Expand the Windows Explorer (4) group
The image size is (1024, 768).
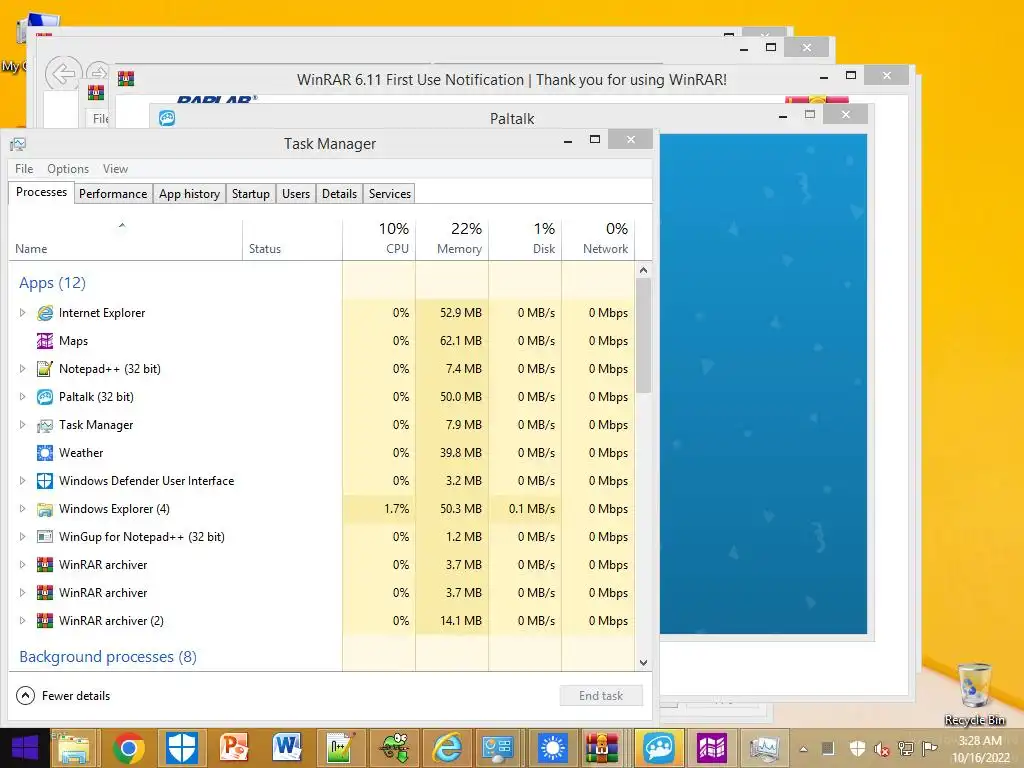pyautogui.click(x=22, y=509)
